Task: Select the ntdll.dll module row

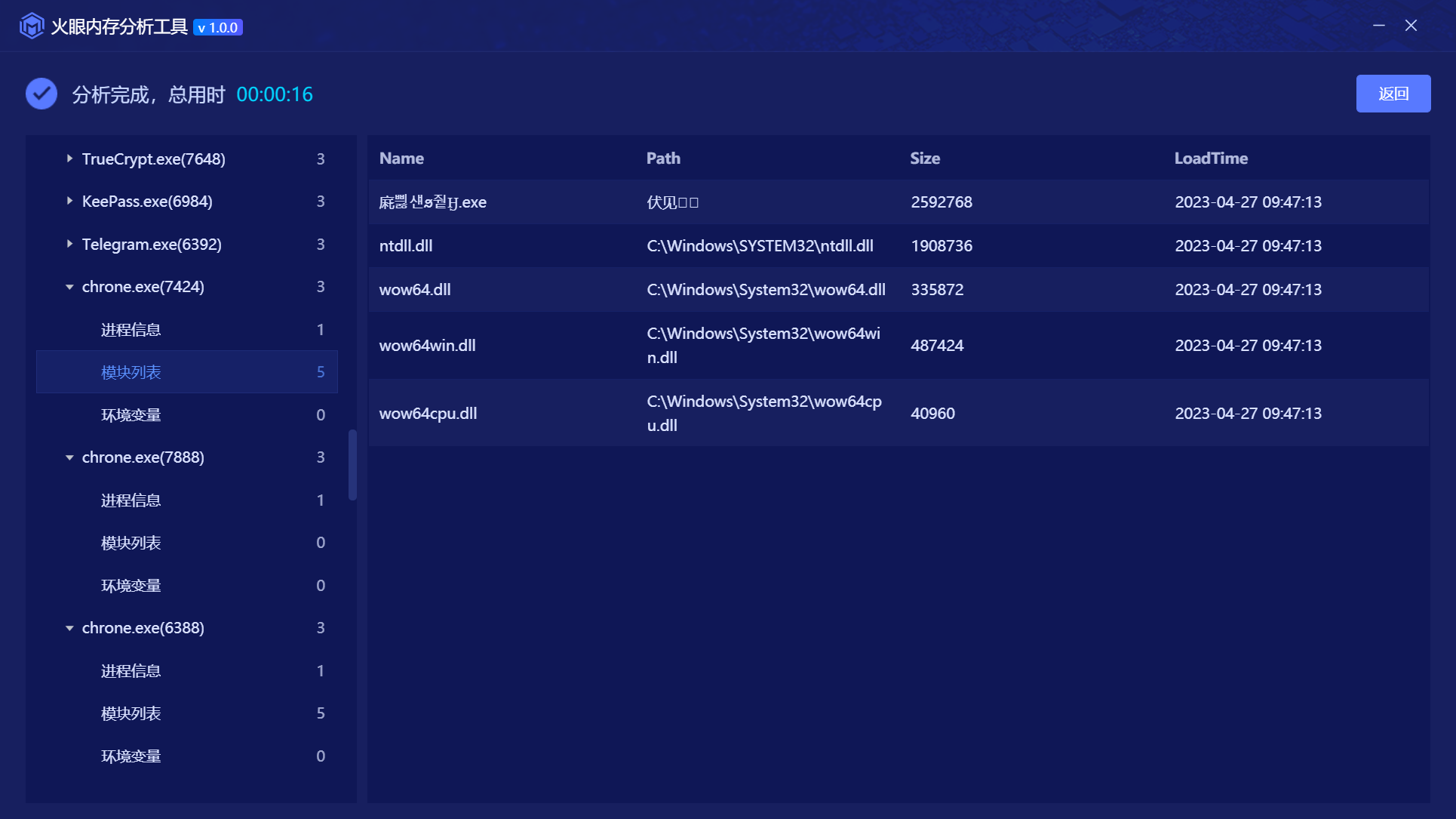Action: (x=898, y=246)
